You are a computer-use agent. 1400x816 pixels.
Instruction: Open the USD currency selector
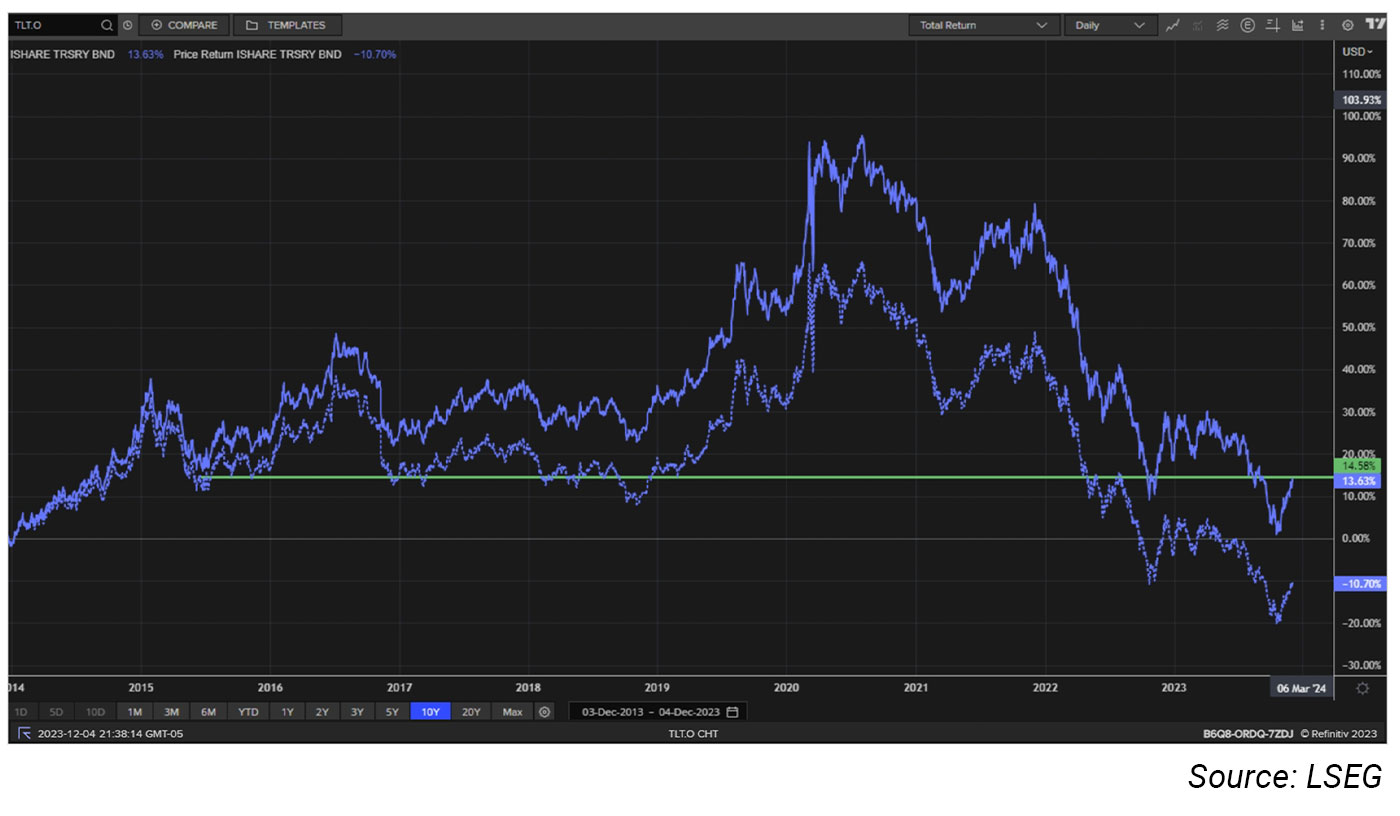click(1358, 51)
